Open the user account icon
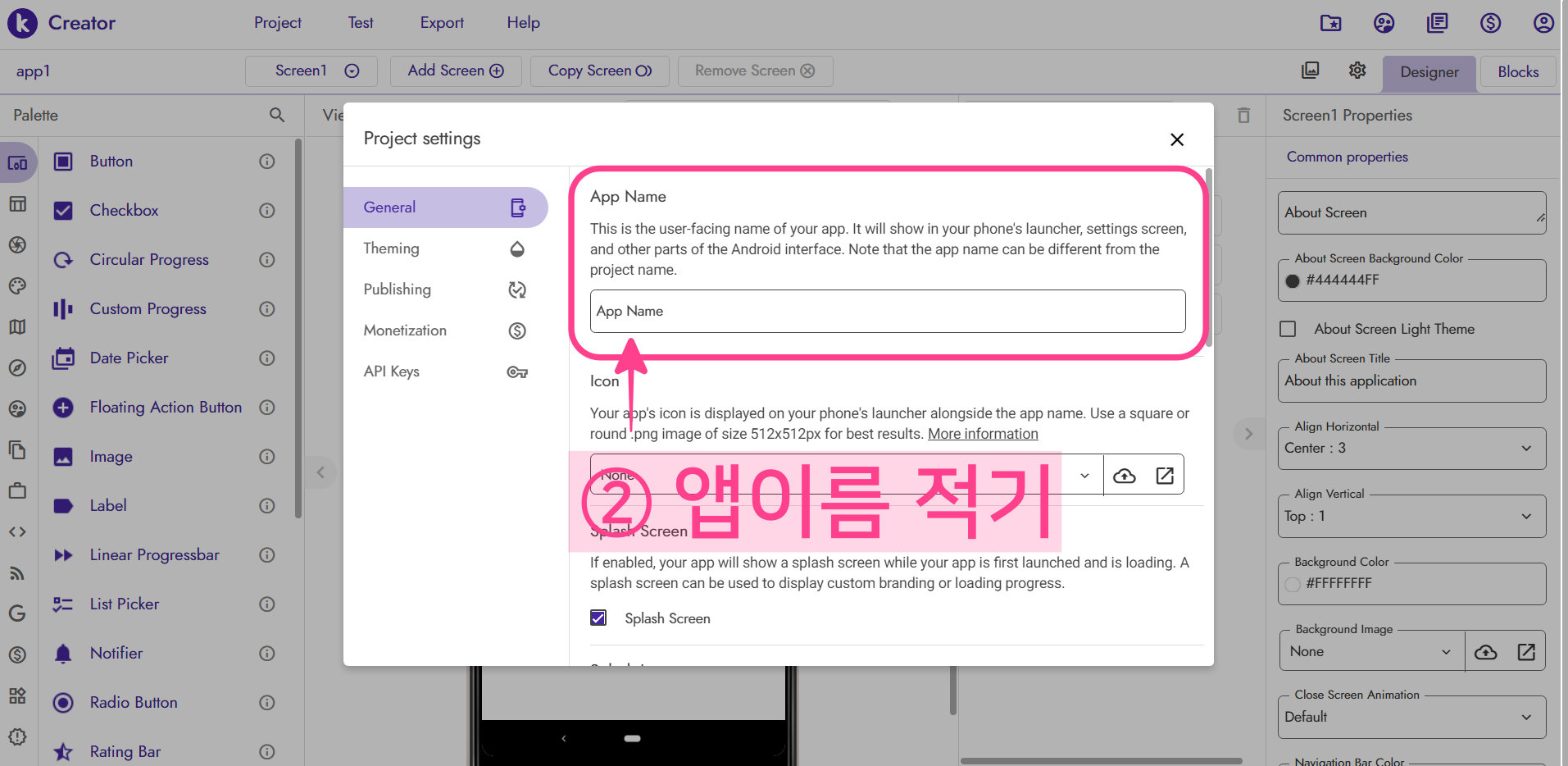The width and height of the screenshot is (1568, 766). pyautogui.click(x=1544, y=23)
